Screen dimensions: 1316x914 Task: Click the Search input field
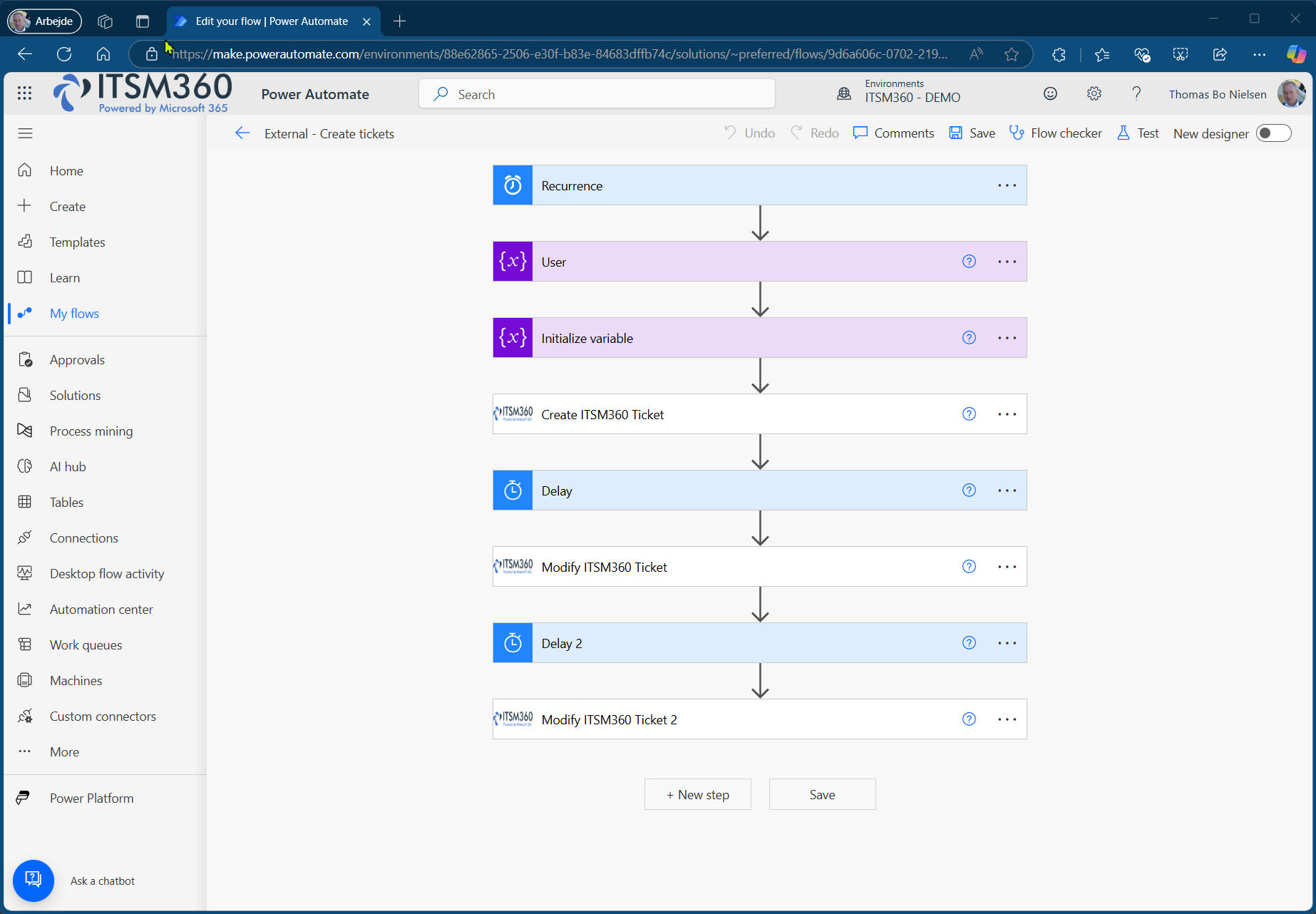pos(597,94)
